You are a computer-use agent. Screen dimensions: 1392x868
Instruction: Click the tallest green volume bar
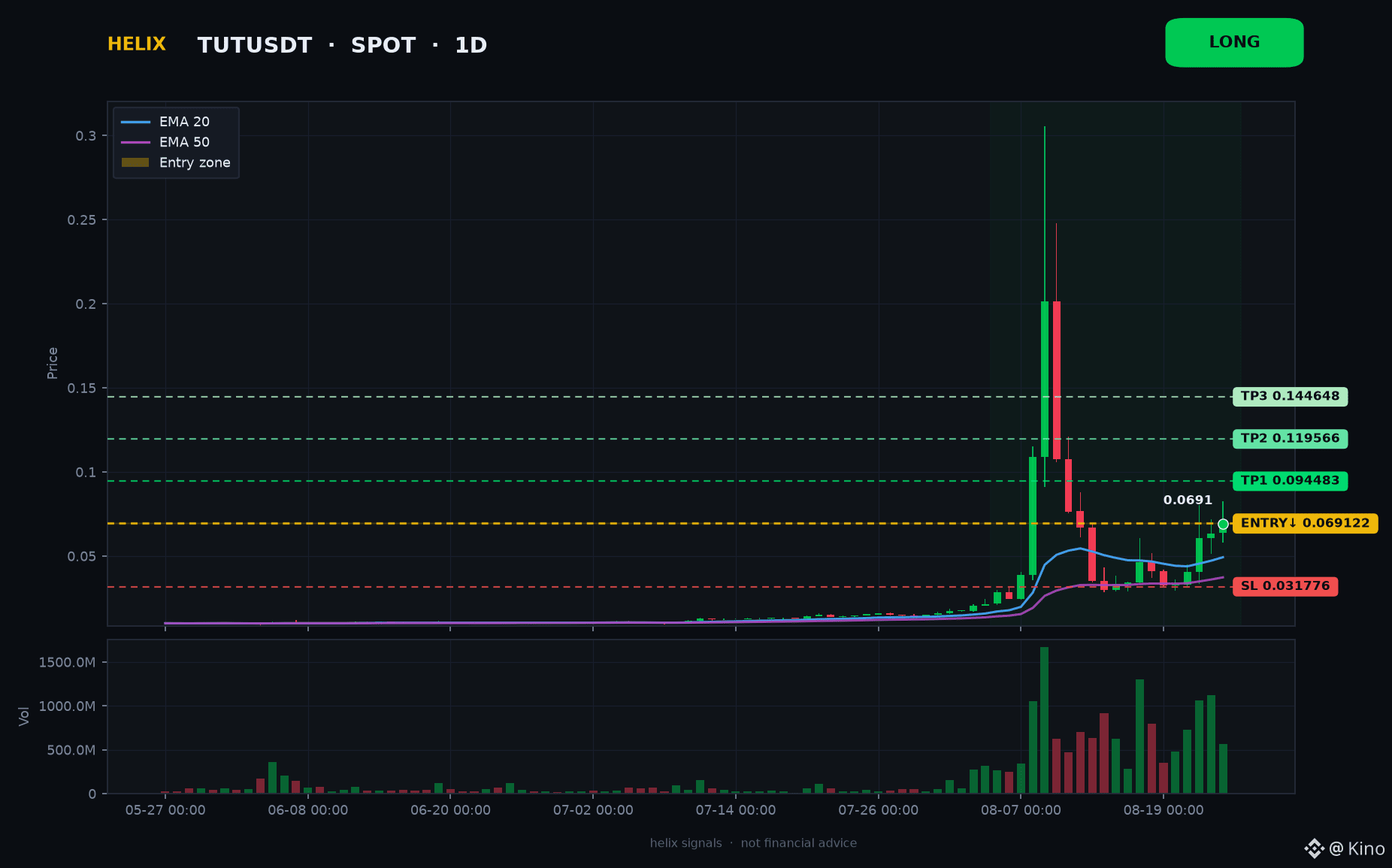click(x=1045, y=720)
